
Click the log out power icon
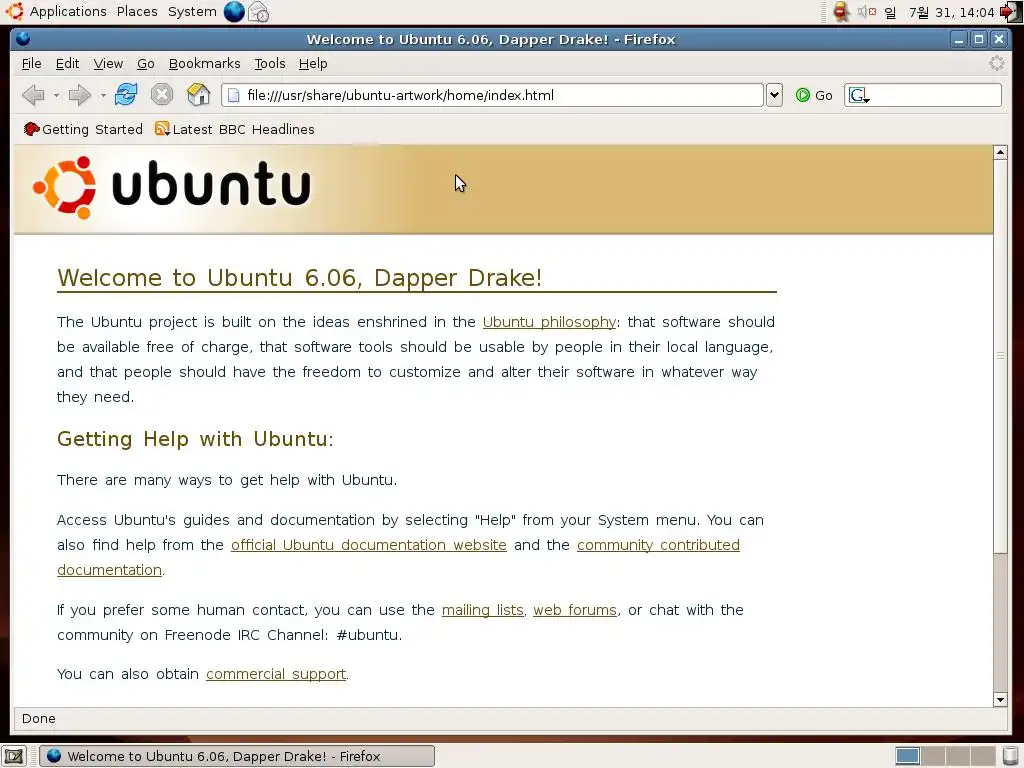coord(1010,12)
